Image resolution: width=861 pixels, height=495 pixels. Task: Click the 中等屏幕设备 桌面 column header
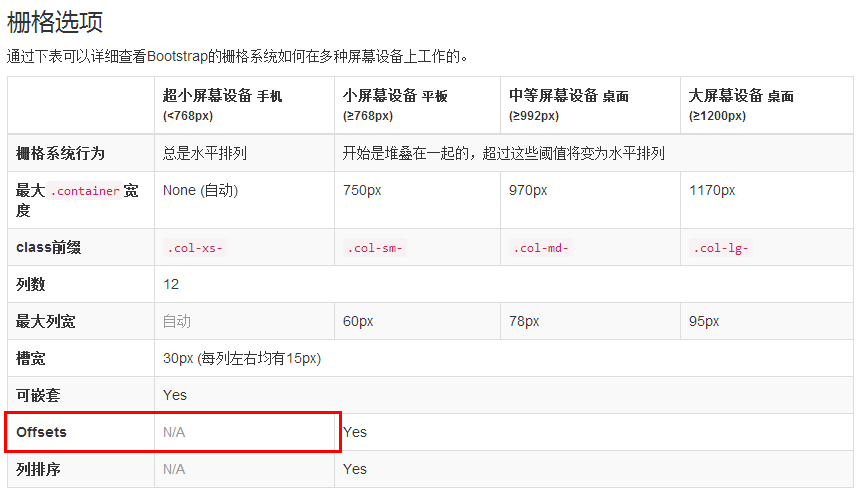[569, 96]
